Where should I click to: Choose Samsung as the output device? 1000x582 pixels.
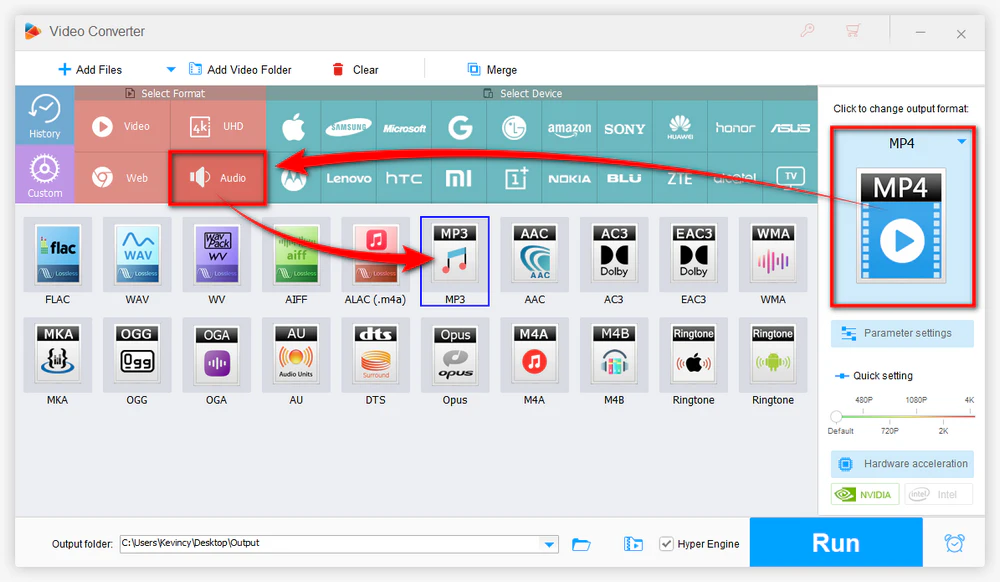tap(348, 128)
